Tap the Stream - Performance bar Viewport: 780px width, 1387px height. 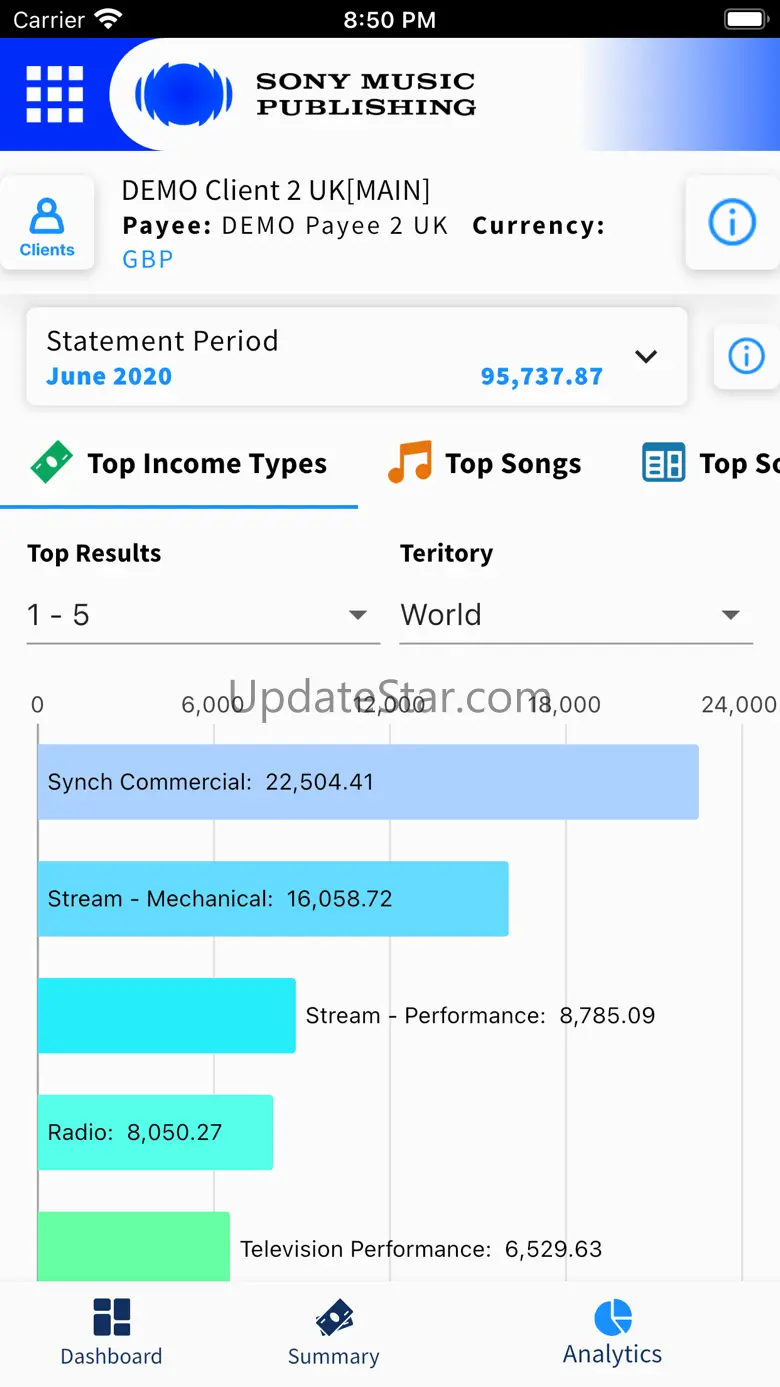tap(166, 1015)
